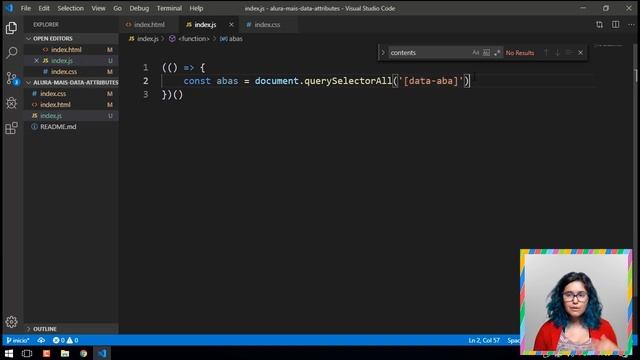Click the Synchronize Changes cloud icon

(x=41, y=340)
